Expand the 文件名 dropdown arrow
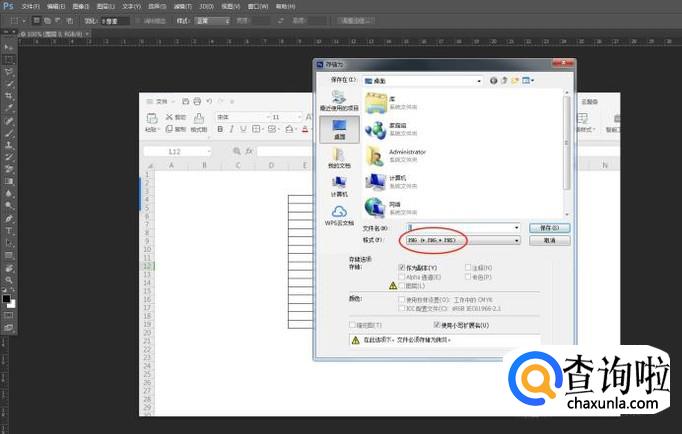The width and height of the screenshot is (682, 434). (516, 227)
